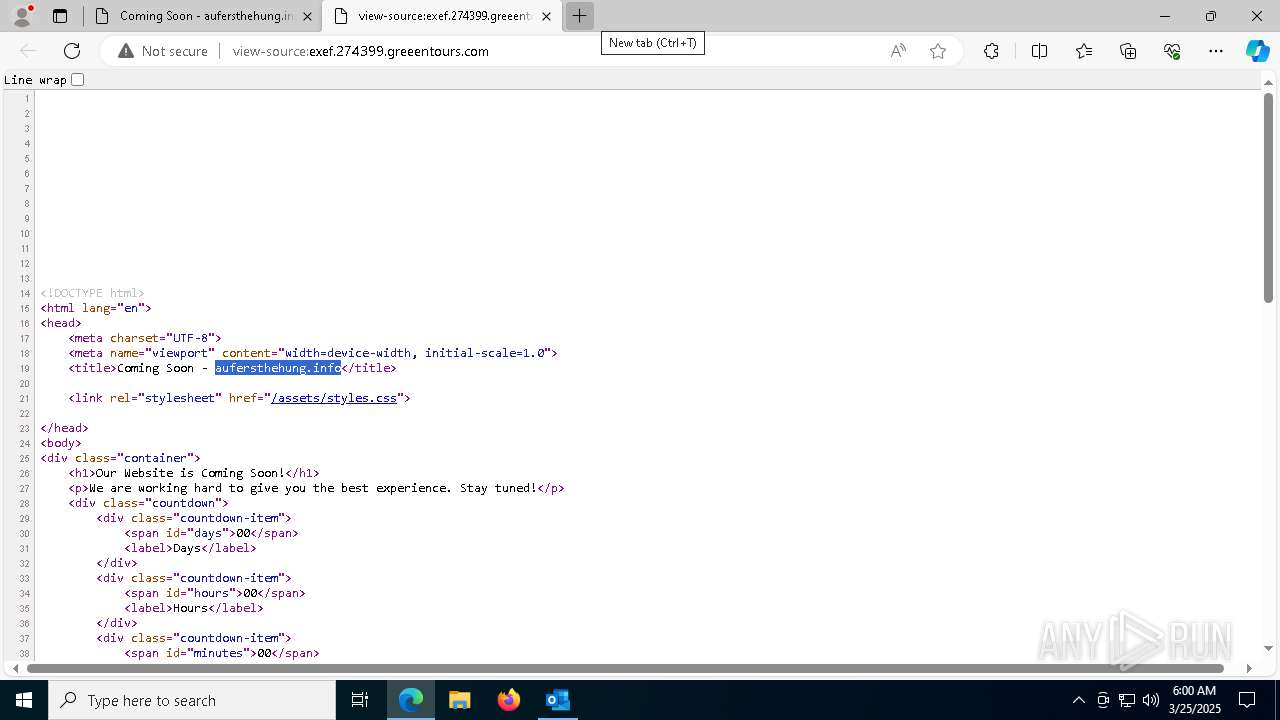Viewport: 1280px width, 720px height.
Task: Click the span id="minutes" line
Action: tap(222, 653)
